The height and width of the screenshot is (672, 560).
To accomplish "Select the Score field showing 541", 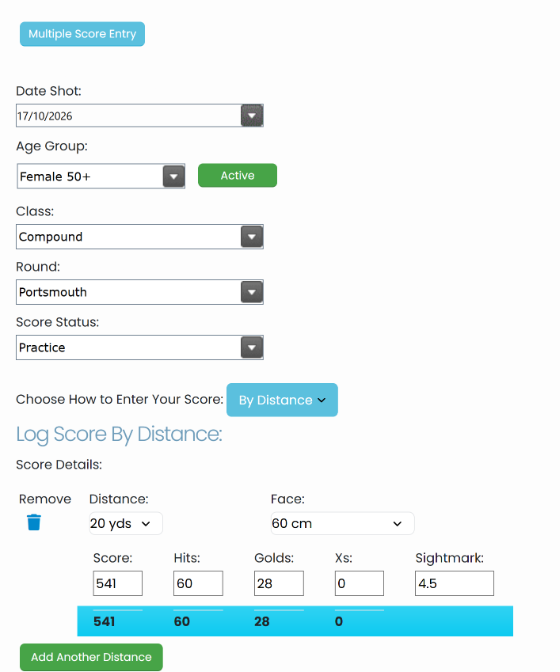I will [x=118, y=583].
